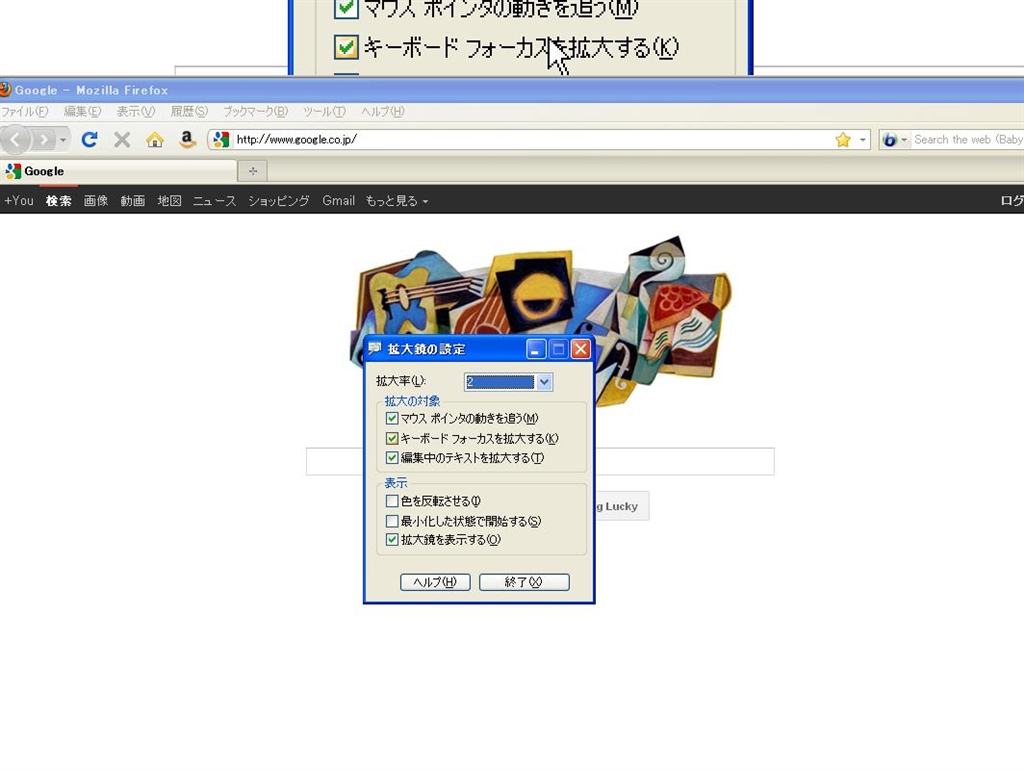
Task: Open a new tab with the plus button
Action: click(253, 171)
